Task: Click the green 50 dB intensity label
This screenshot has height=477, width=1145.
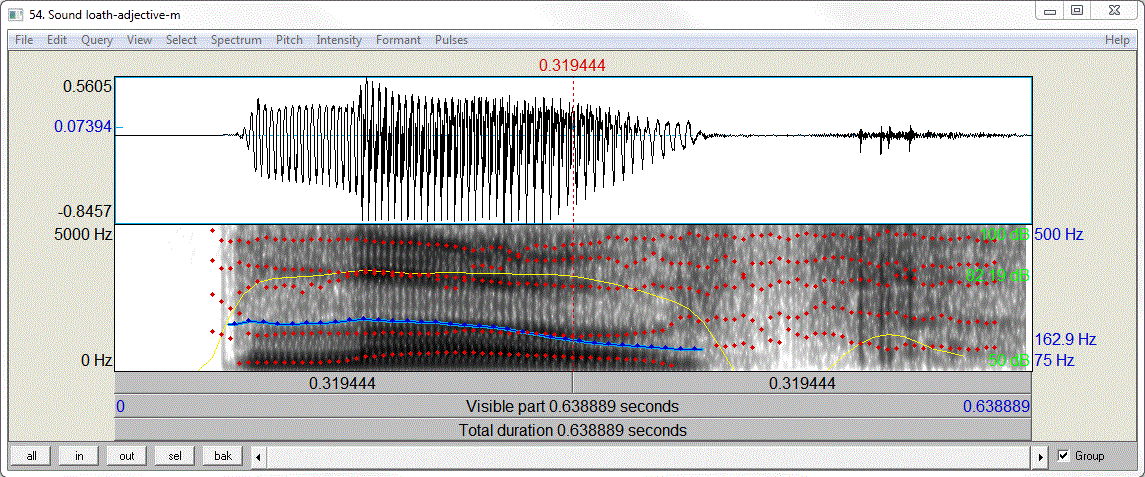Action: [x=1009, y=360]
